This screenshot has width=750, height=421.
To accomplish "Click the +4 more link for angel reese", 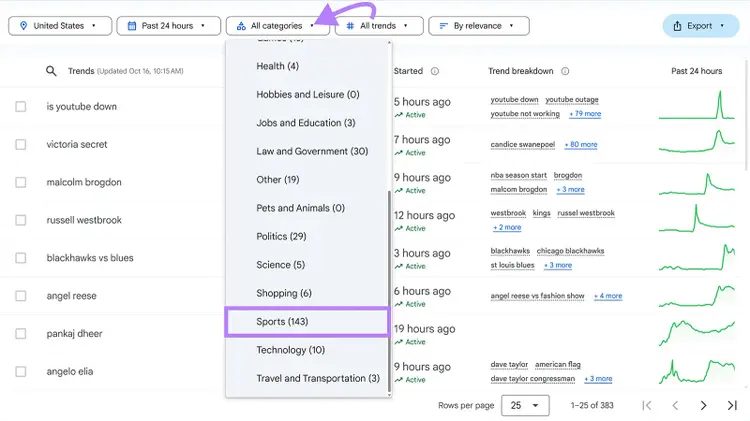I will 608,296.
